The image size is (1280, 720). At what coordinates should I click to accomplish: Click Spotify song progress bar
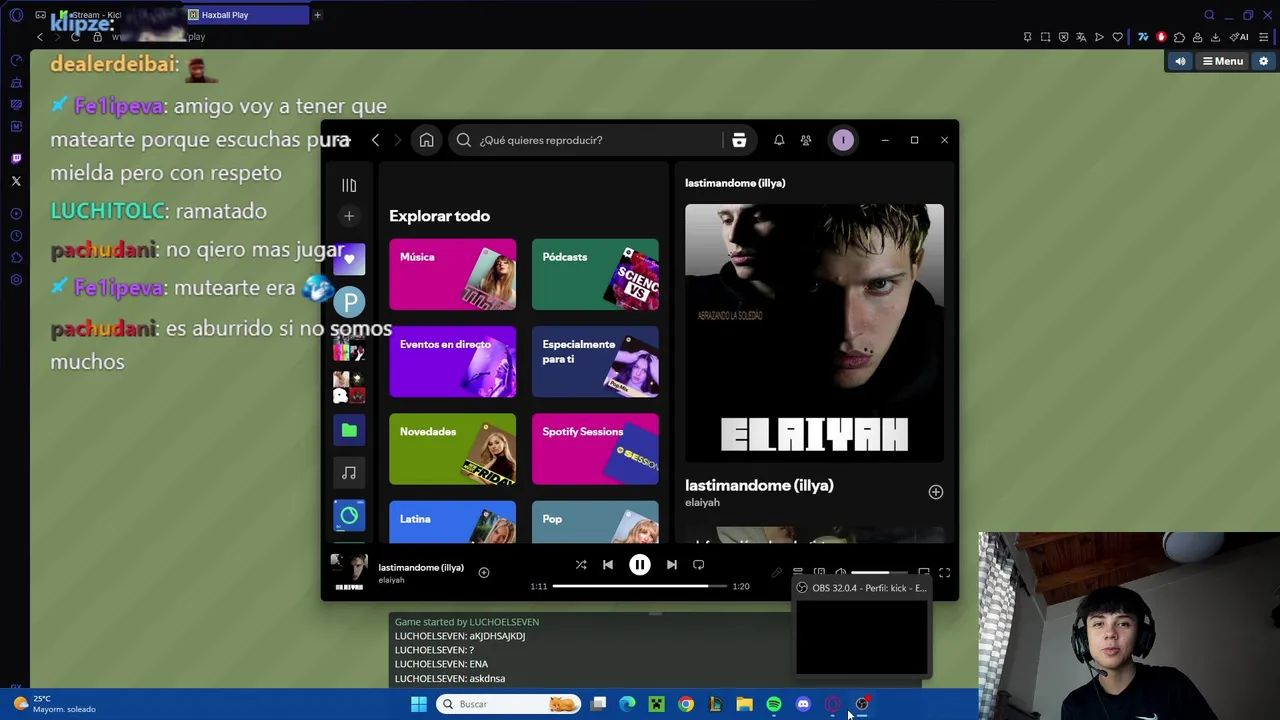pos(639,586)
